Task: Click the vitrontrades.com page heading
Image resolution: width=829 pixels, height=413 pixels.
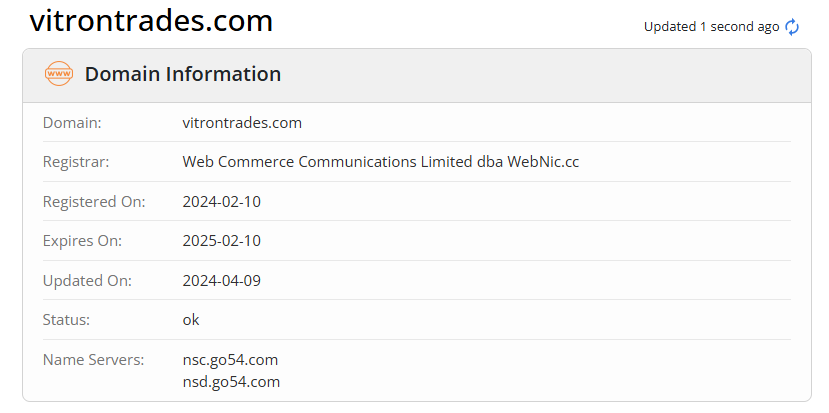Action: [151, 21]
